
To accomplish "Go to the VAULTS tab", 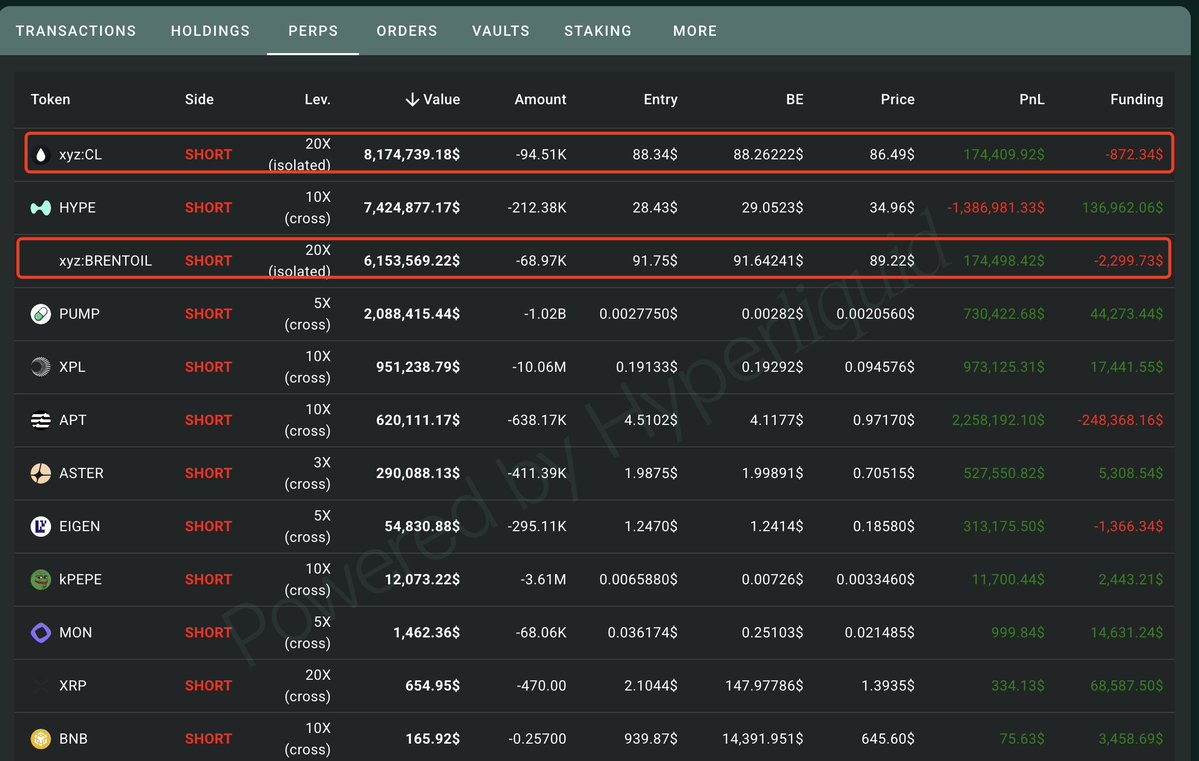I will (501, 31).
